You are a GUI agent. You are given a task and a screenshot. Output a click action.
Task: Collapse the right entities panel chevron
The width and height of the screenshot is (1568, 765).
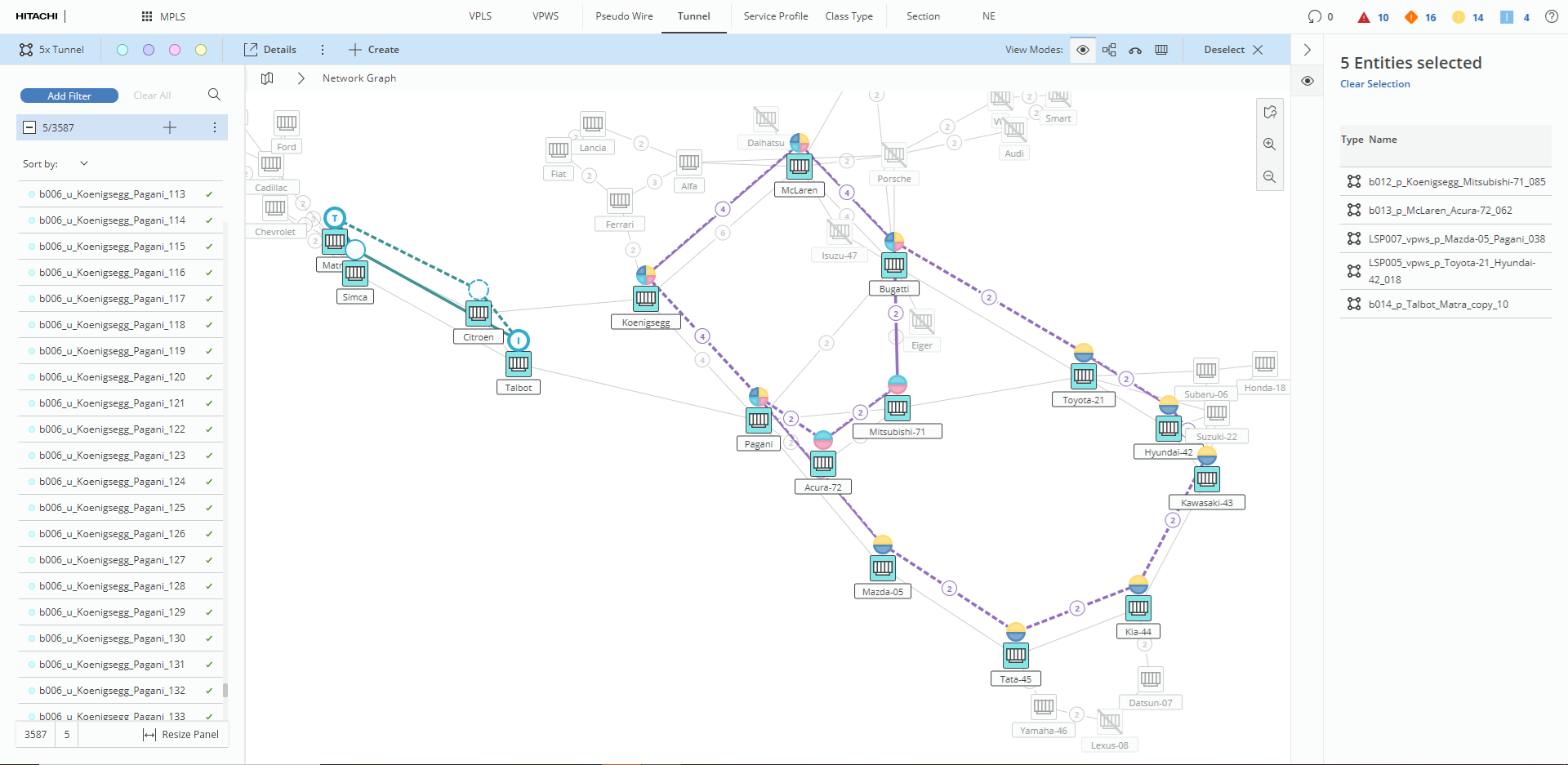1307,50
